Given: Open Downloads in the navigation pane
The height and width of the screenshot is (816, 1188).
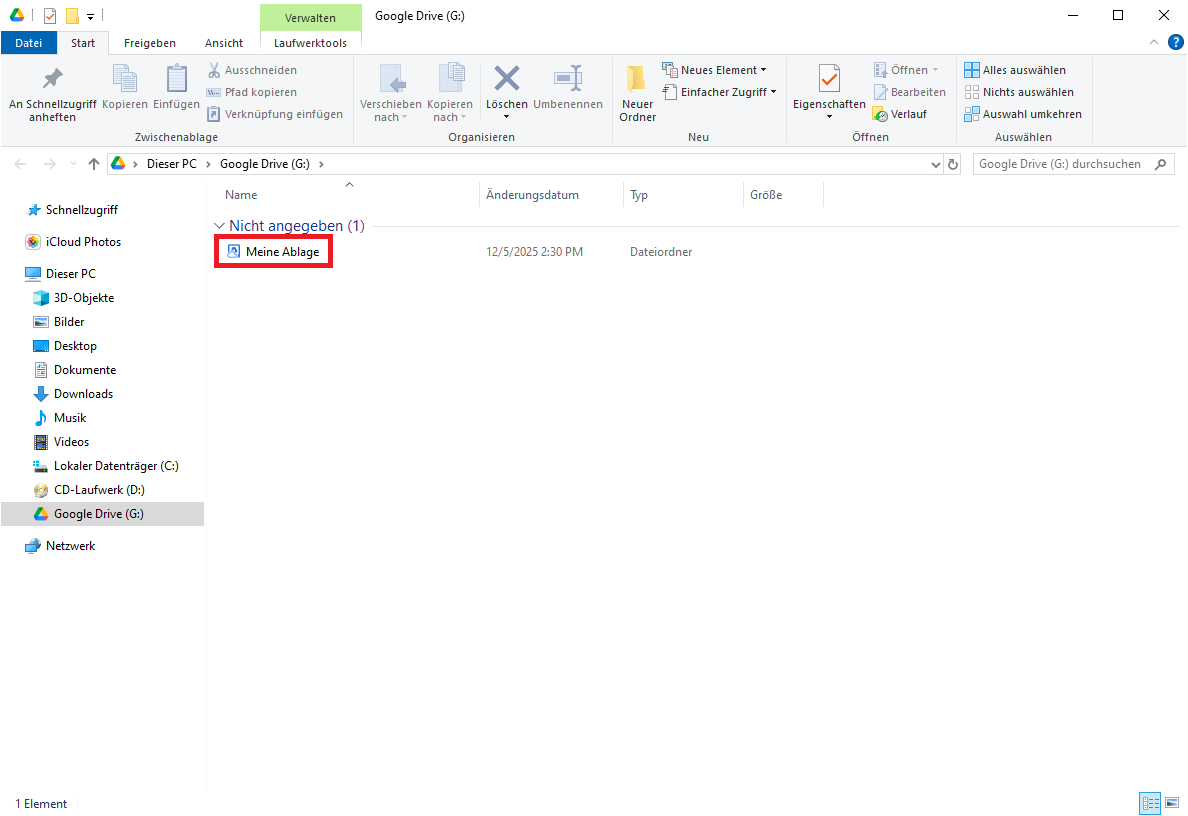Looking at the screenshot, I should click(x=83, y=394).
